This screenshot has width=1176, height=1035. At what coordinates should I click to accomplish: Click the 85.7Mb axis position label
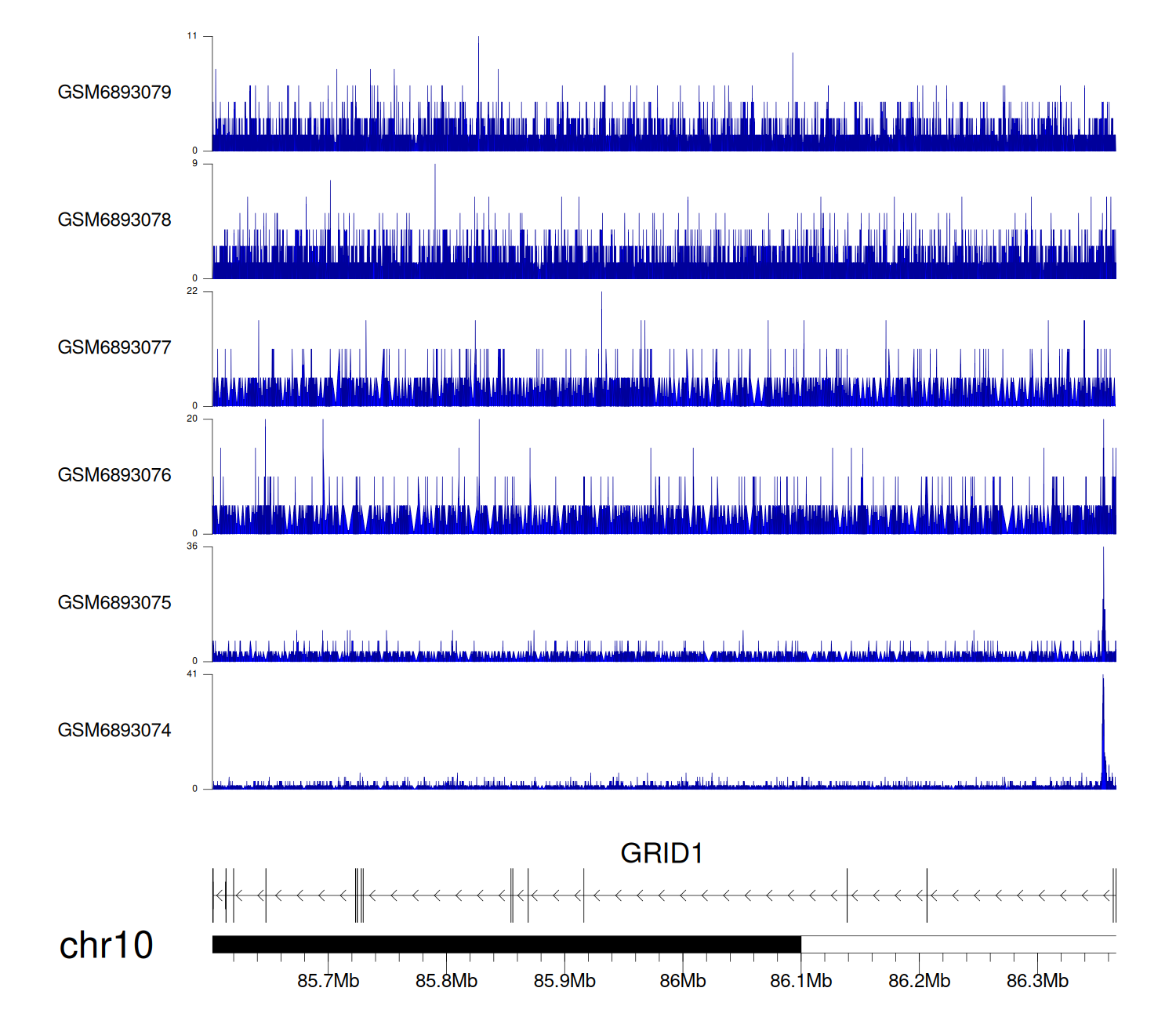[x=328, y=981]
